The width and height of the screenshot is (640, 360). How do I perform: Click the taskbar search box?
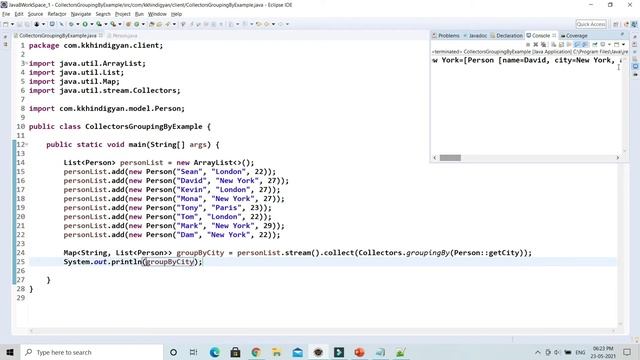(91, 352)
